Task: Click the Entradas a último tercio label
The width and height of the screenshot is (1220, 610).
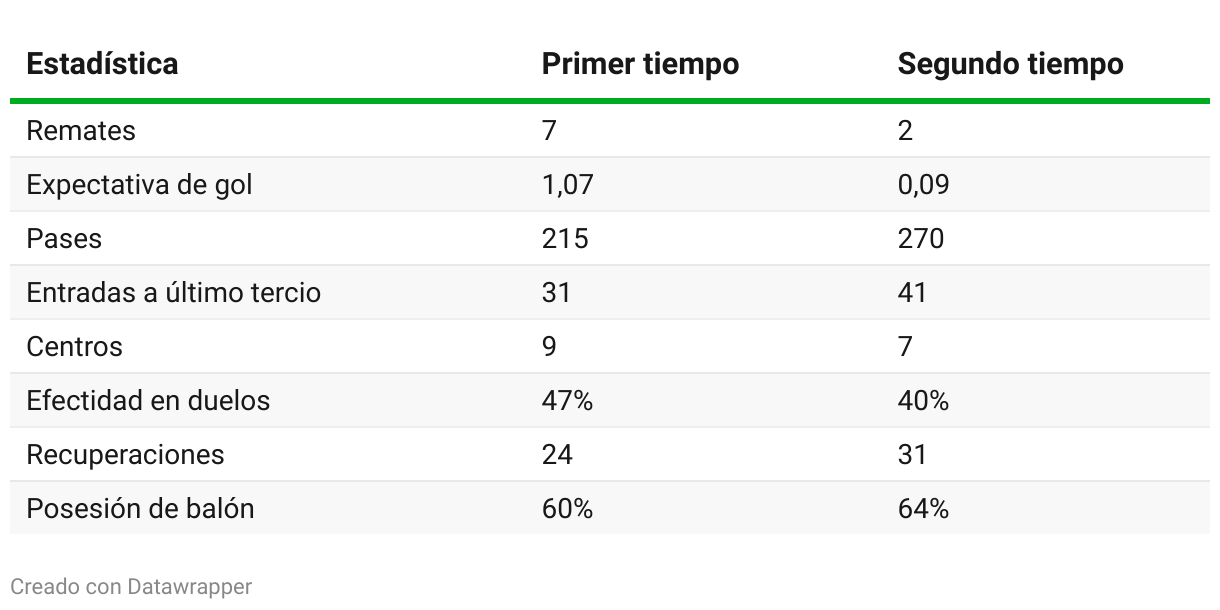Action: tap(173, 293)
